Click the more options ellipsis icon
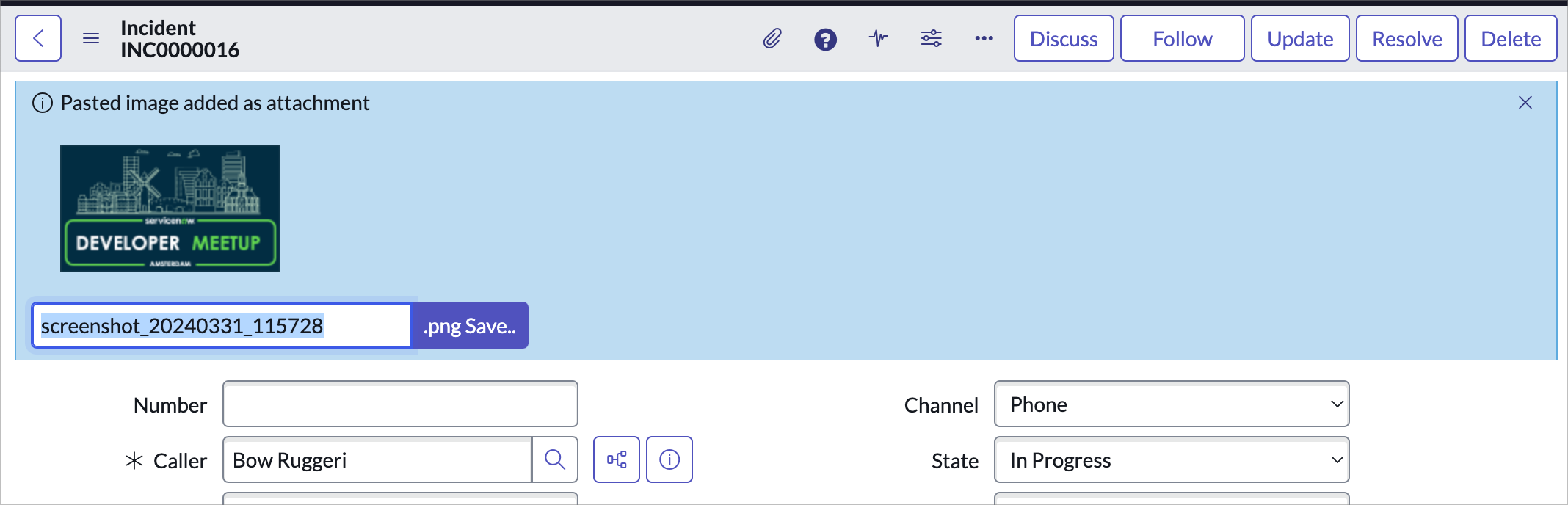Image resolution: width=1568 pixels, height=505 pixels. [984, 38]
